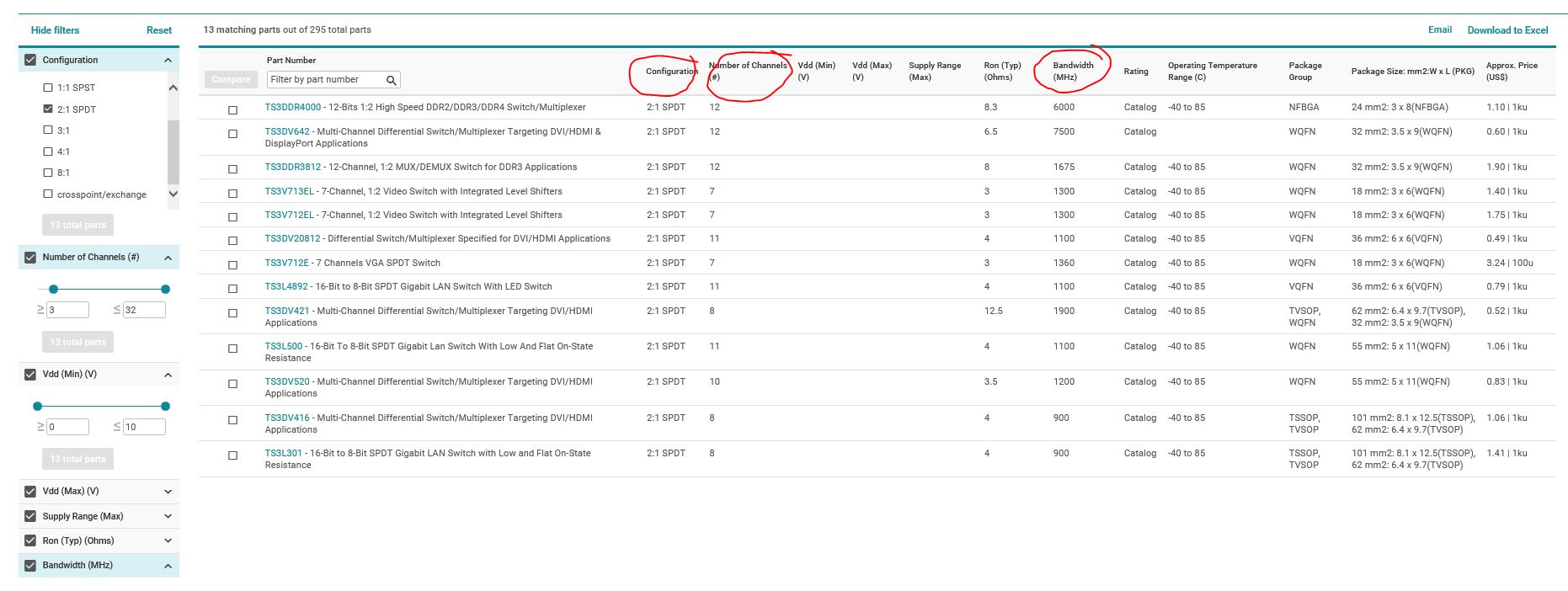Select the TS3DDR4000 row checkbox

click(233, 110)
